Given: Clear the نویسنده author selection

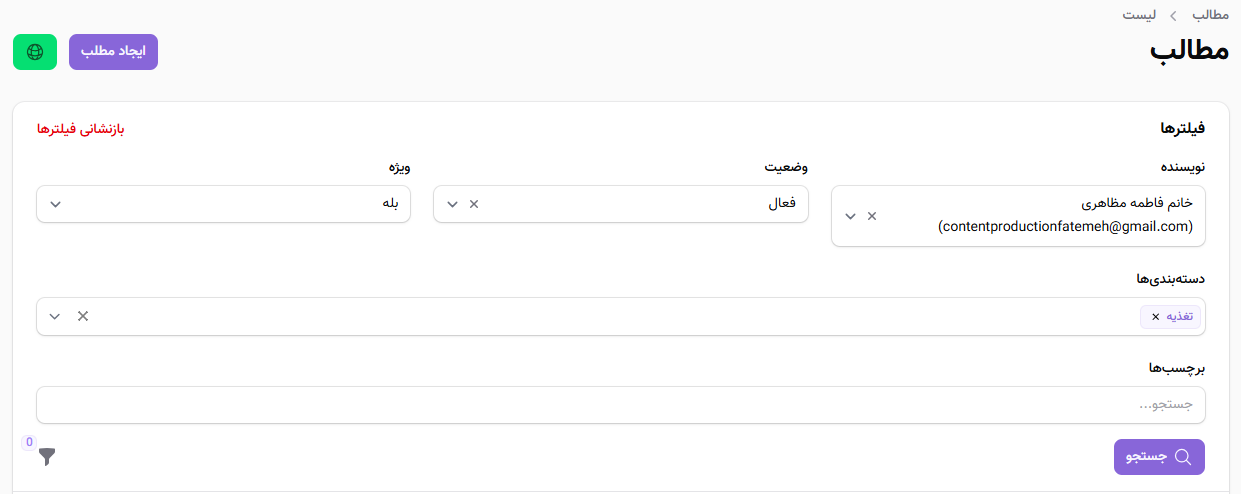Looking at the screenshot, I should [872, 216].
